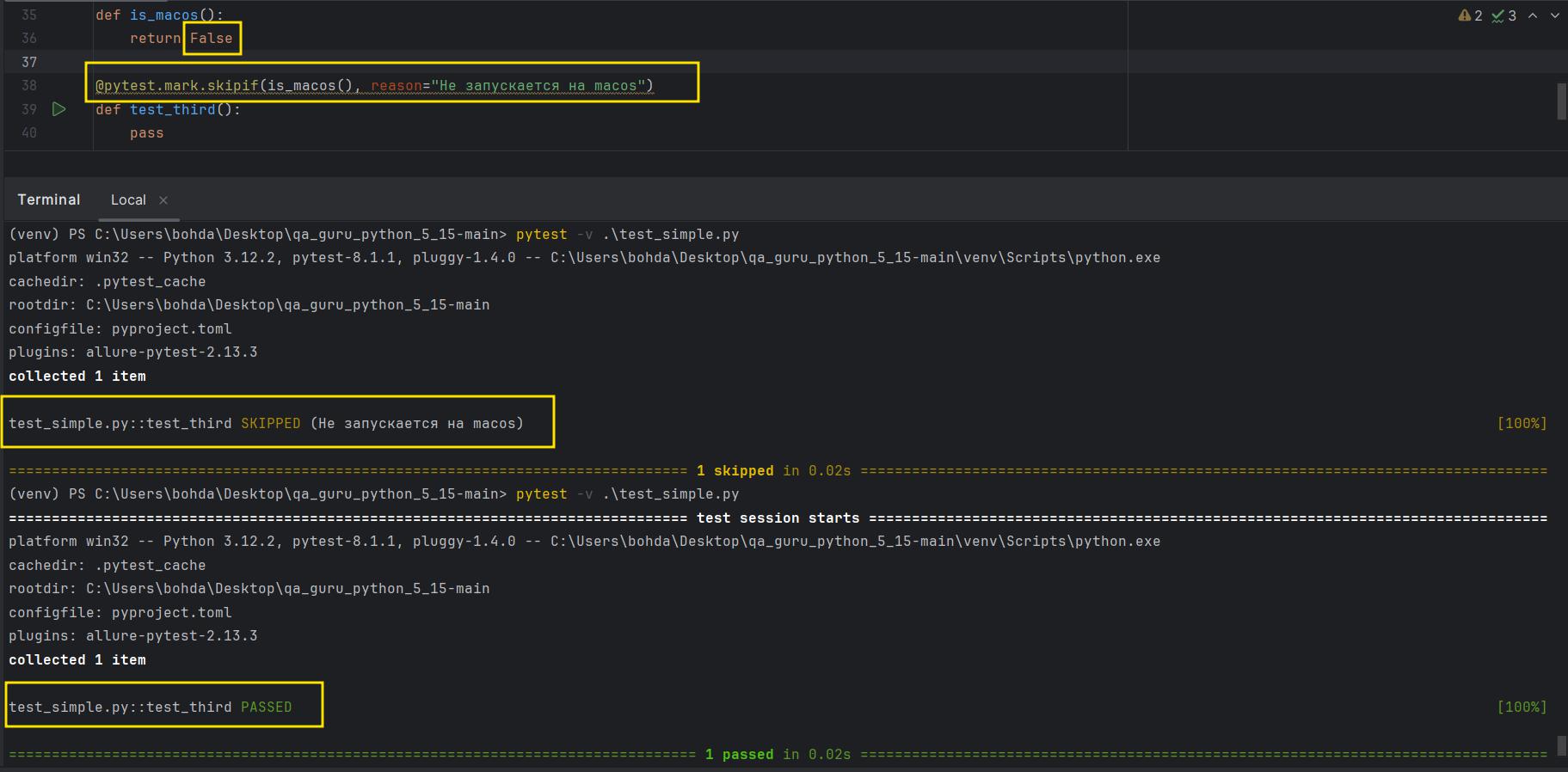
Task: Click the first rootdir path line
Action: tap(249, 304)
